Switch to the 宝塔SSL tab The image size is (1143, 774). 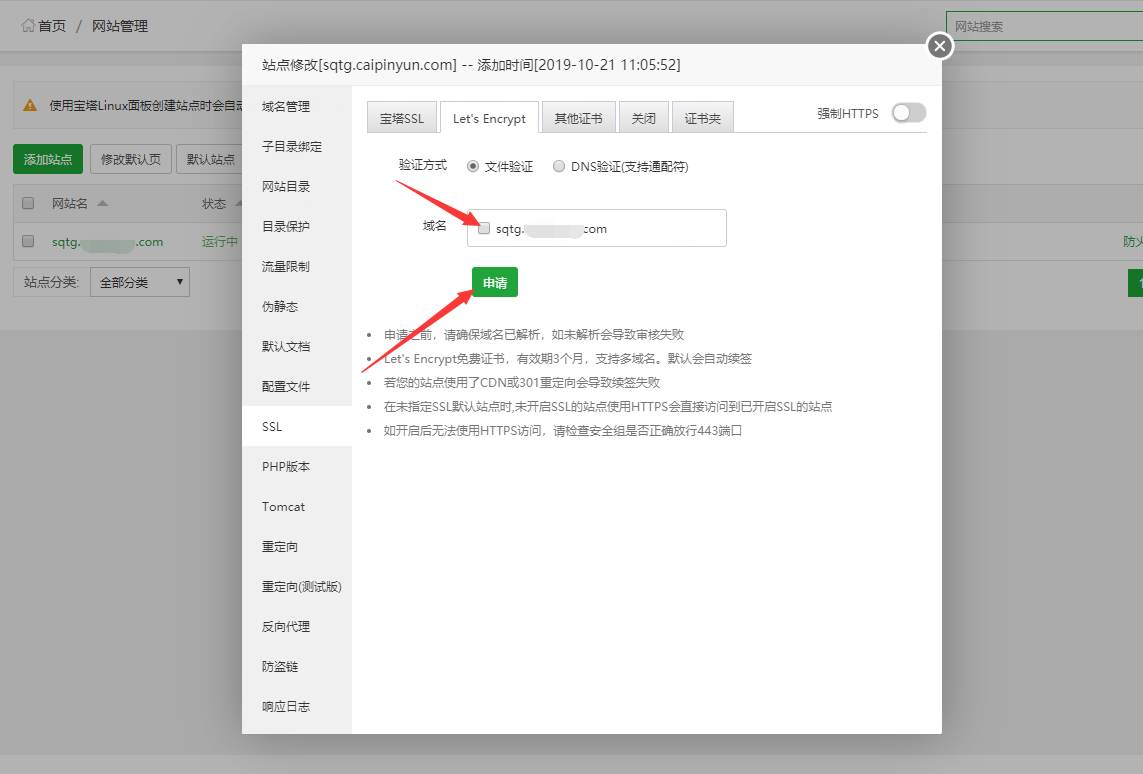[x=401, y=118]
